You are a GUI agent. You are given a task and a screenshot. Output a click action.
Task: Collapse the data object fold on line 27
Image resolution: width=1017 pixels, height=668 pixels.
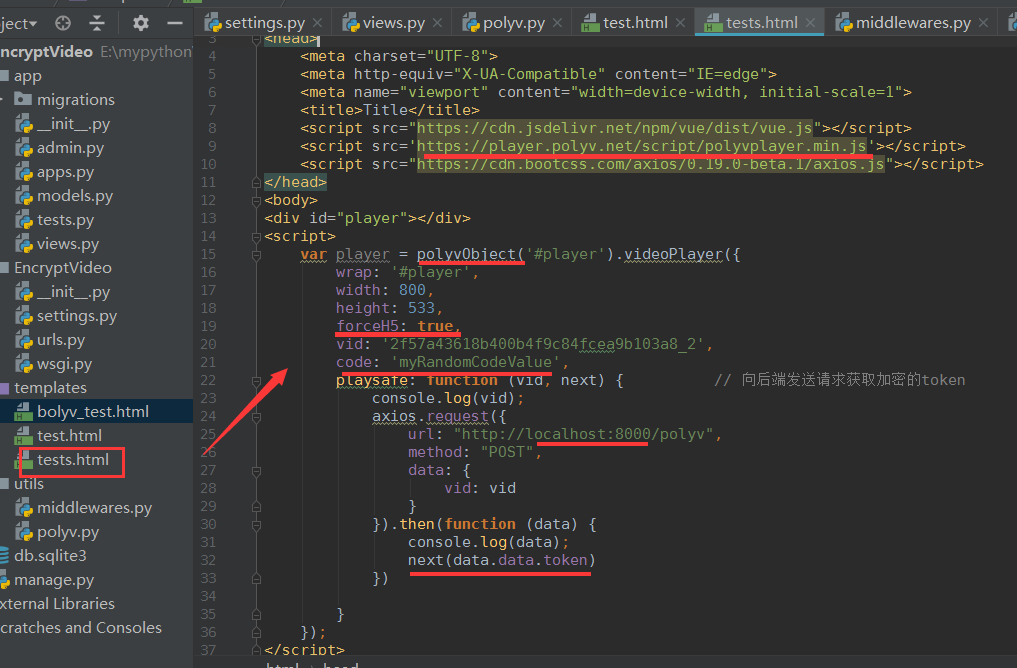(256, 471)
